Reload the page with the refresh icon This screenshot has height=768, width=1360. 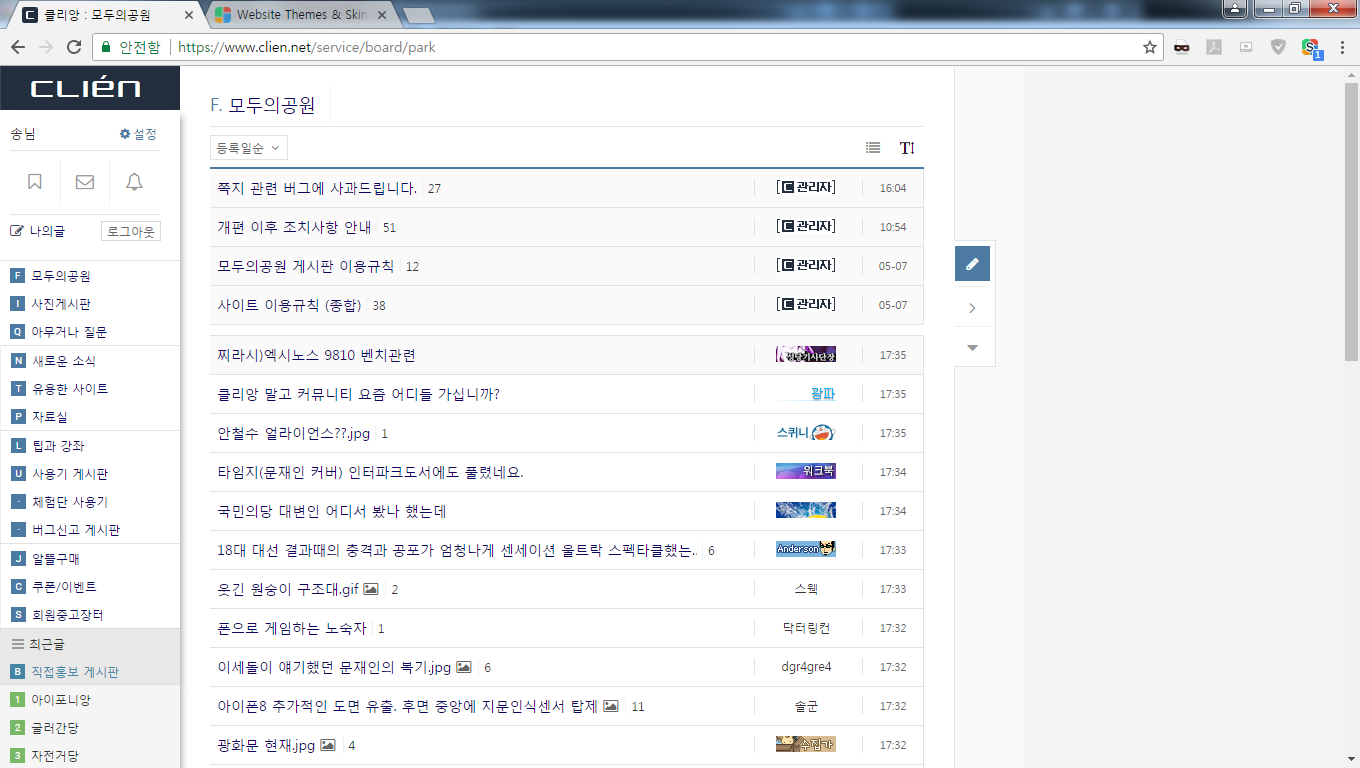click(73, 46)
